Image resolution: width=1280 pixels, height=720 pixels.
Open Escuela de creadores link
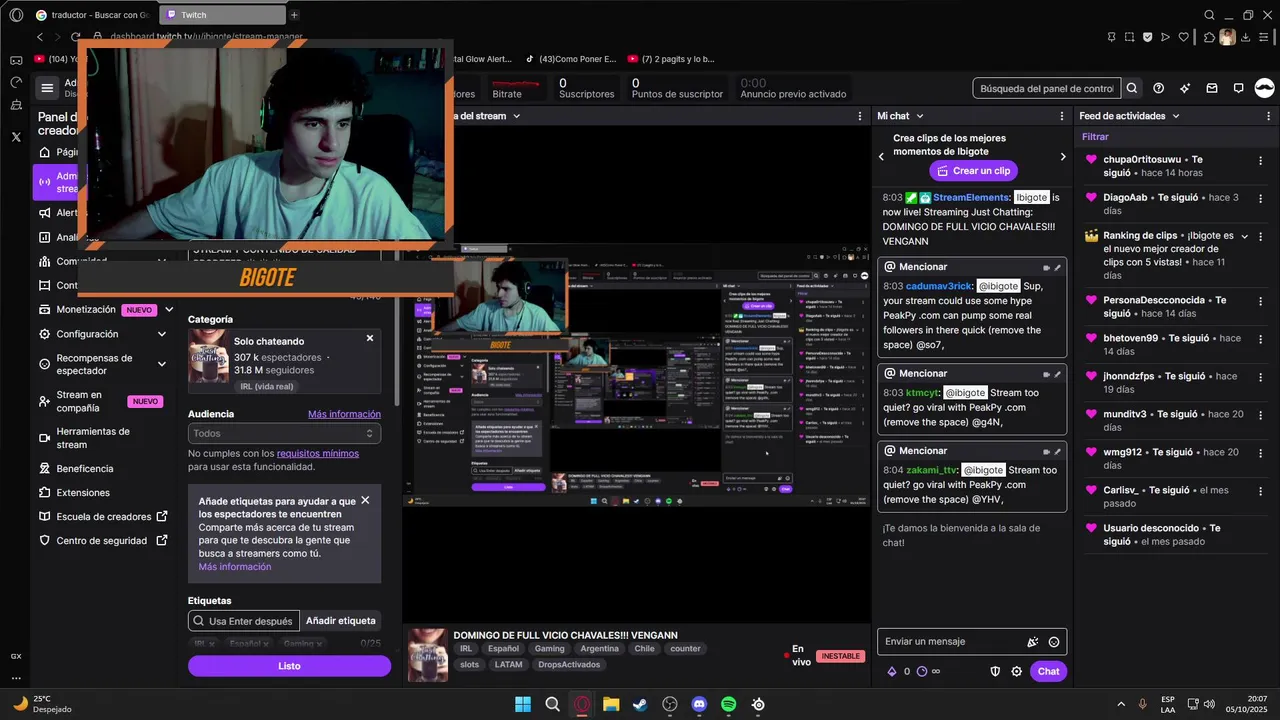pyautogui.click(x=104, y=517)
